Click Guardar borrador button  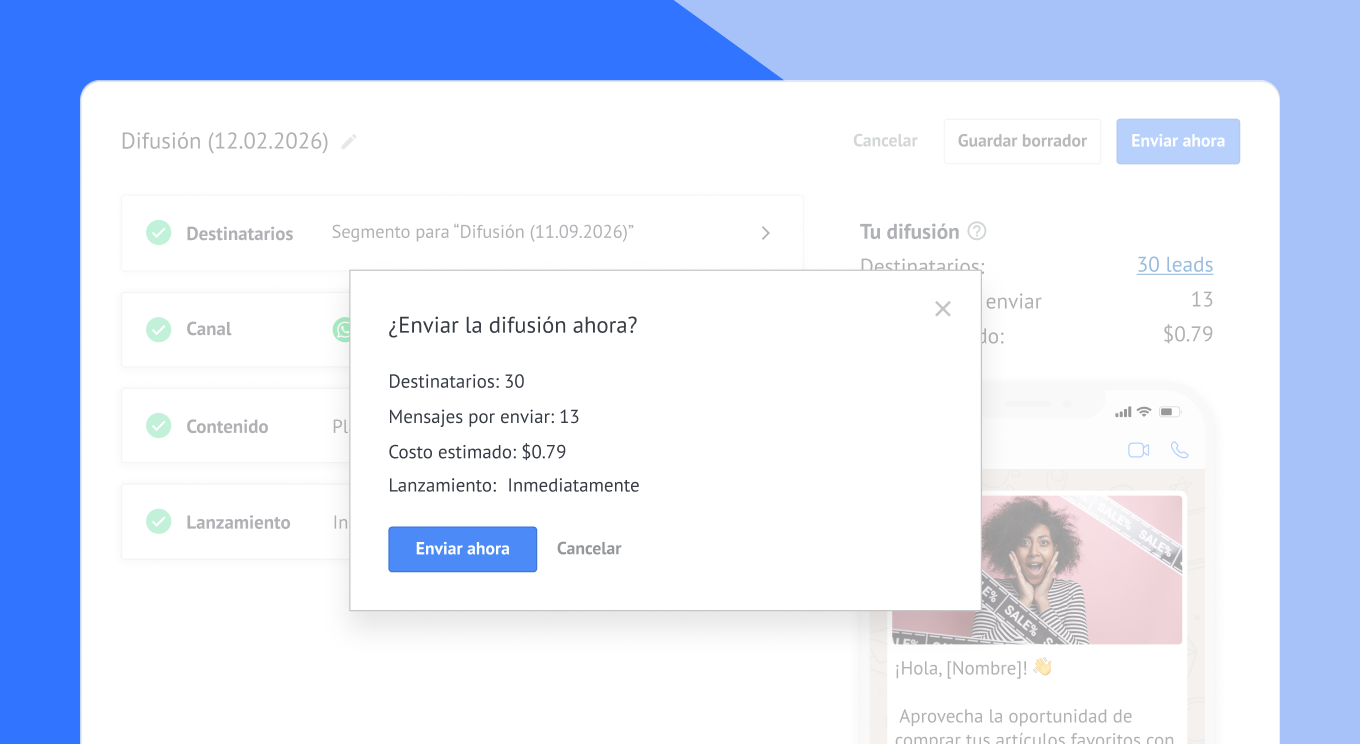click(x=1022, y=141)
